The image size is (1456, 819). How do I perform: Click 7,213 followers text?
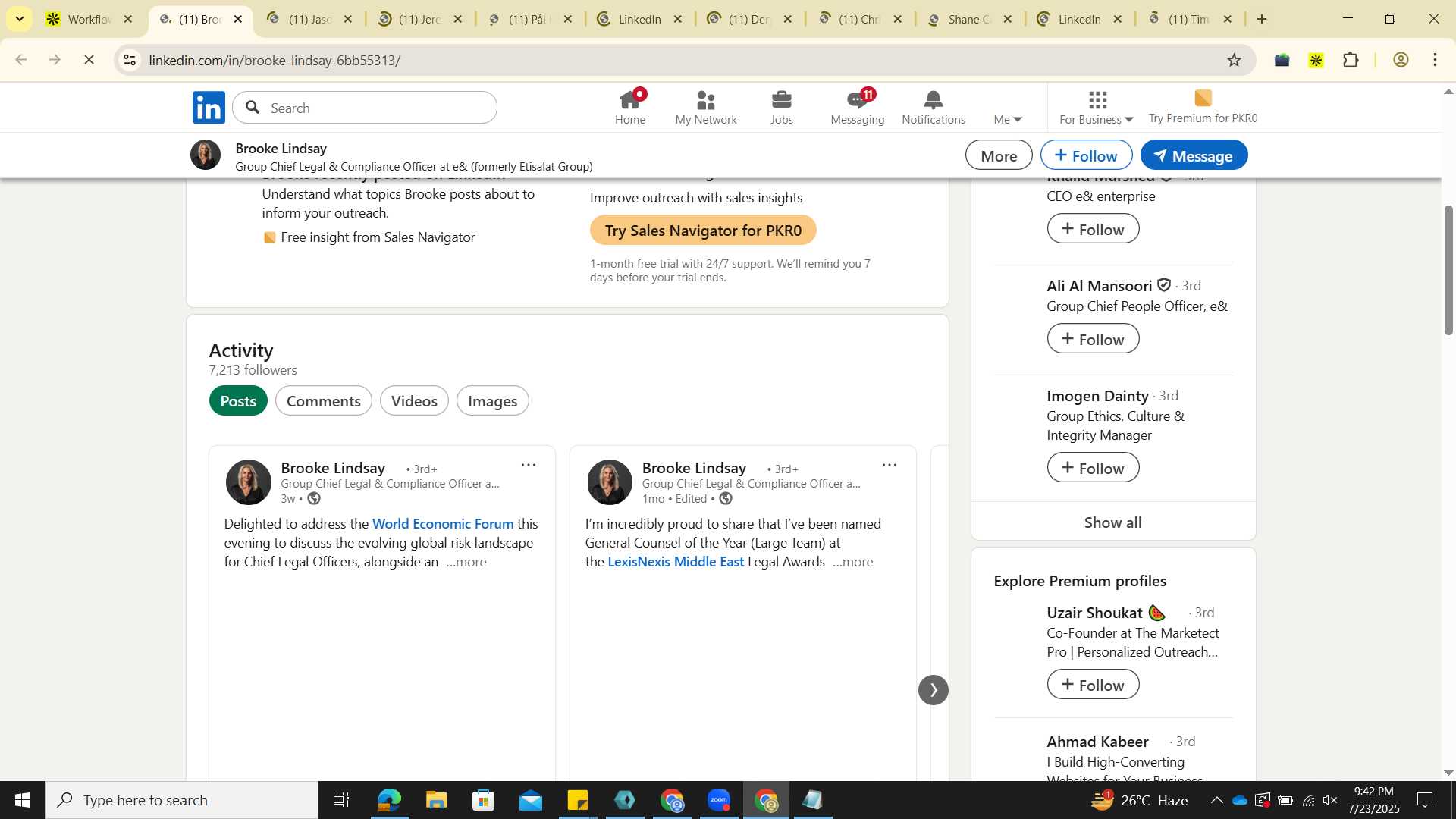253,370
